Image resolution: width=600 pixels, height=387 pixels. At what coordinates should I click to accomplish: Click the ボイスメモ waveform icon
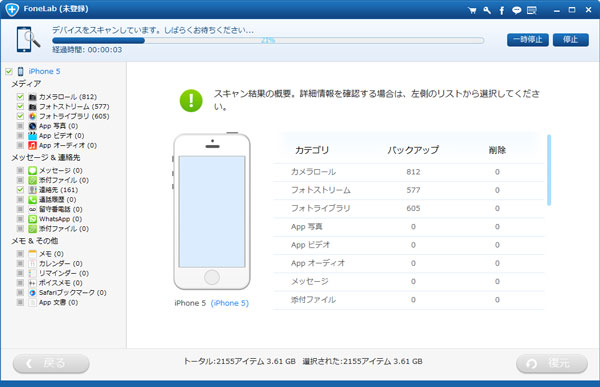pyautogui.click(x=33, y=283)
